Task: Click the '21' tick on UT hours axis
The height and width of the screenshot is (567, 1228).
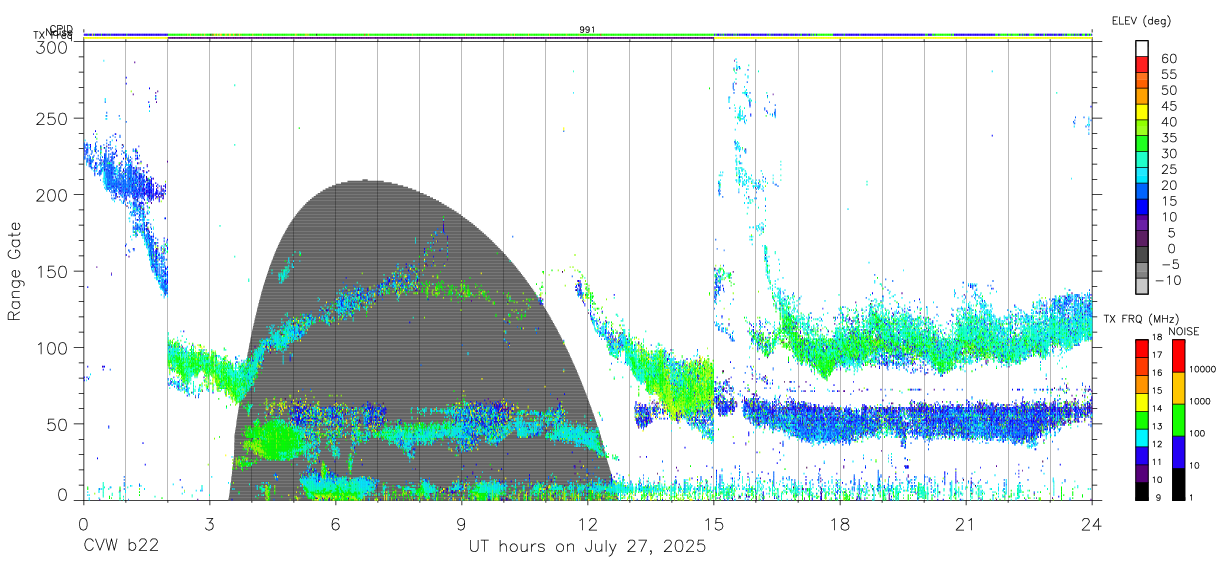Action: (x=966, y=524)
